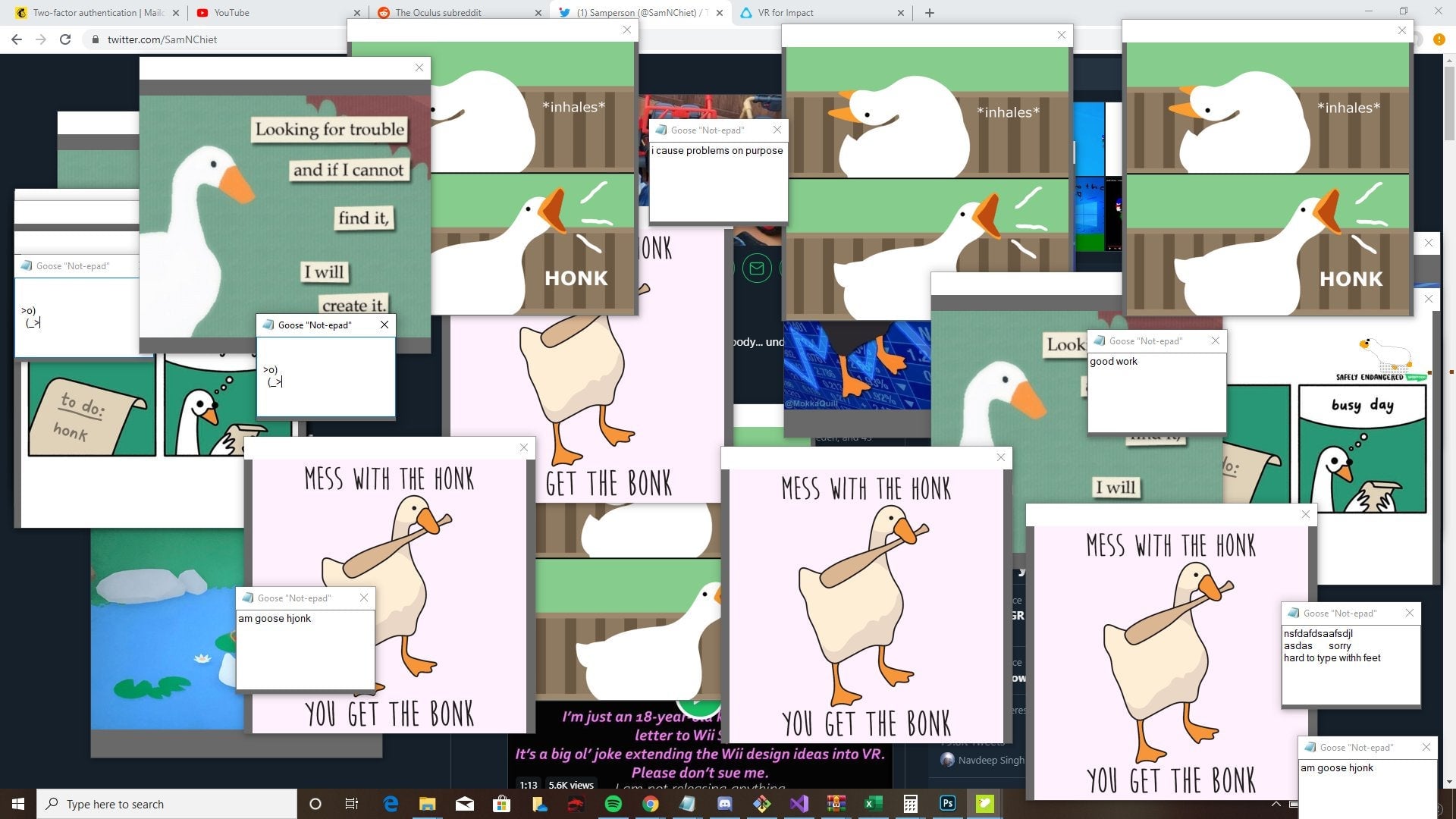The height and width of the screenshot is (819, 1456).
Task: Open Discord via its taskbar icon
Action: point(723,804)
